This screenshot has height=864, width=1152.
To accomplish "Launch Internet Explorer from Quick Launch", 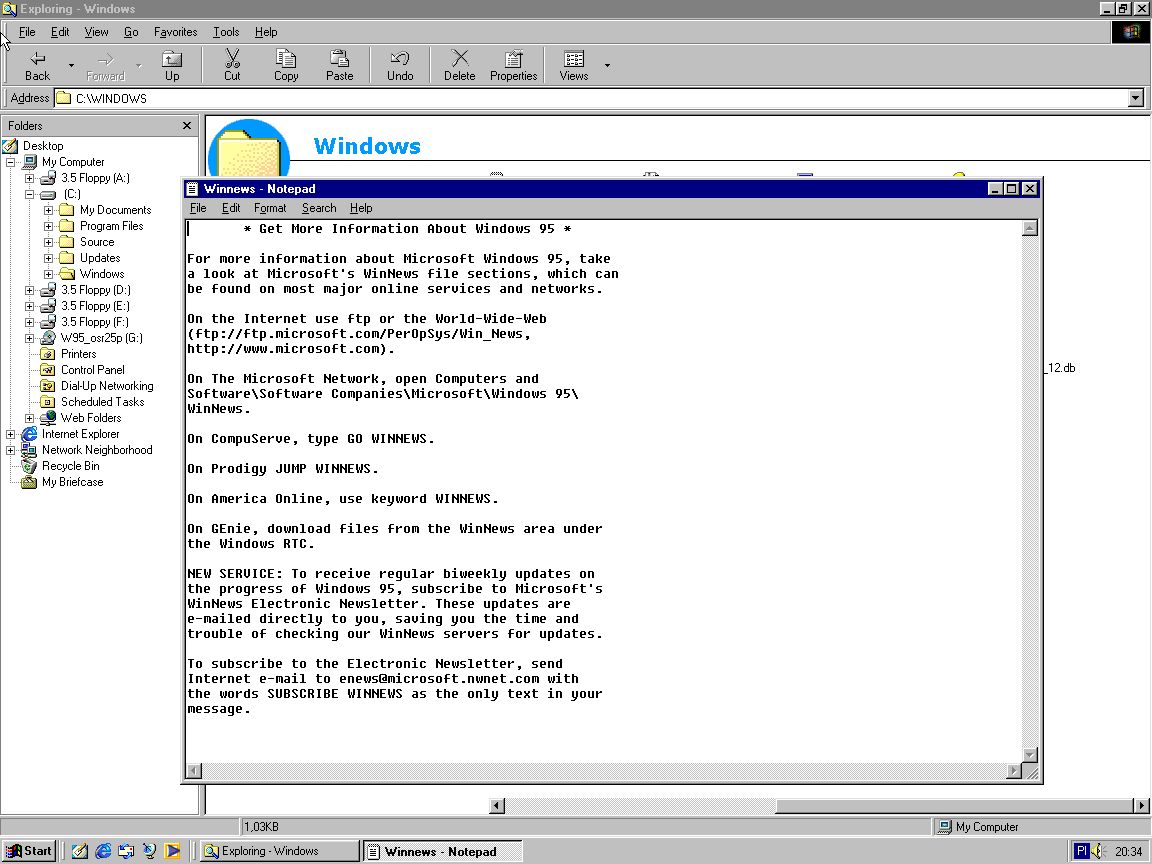I will [x=103, y=851].
